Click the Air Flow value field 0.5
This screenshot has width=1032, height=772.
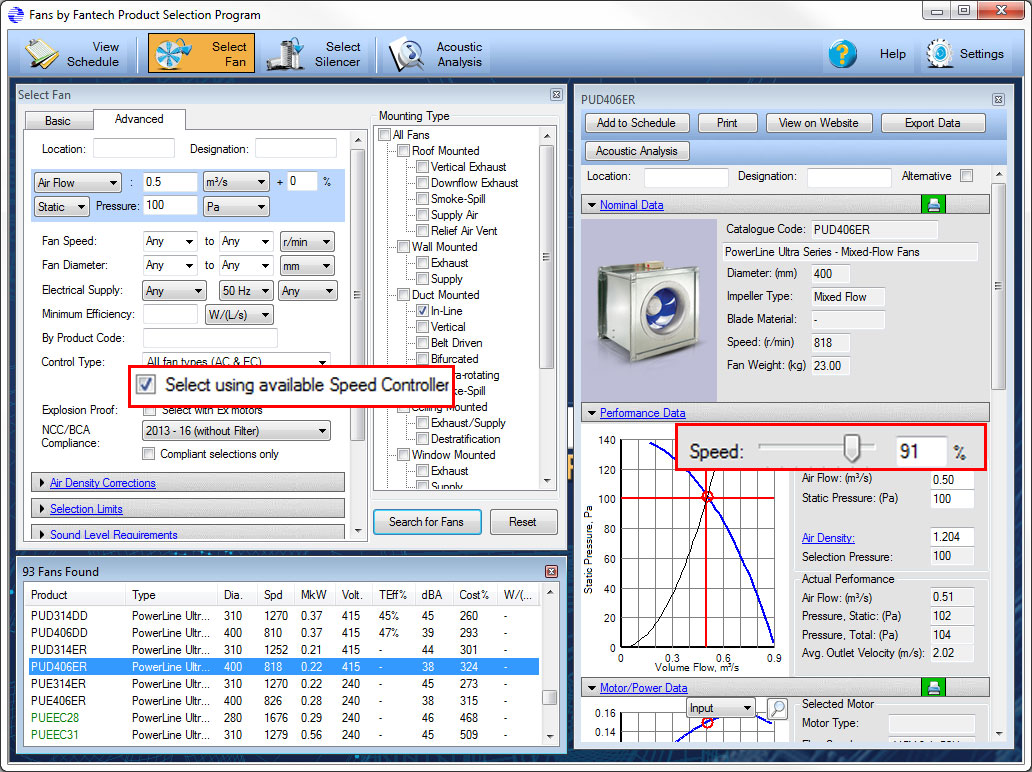tap(170, 182)
